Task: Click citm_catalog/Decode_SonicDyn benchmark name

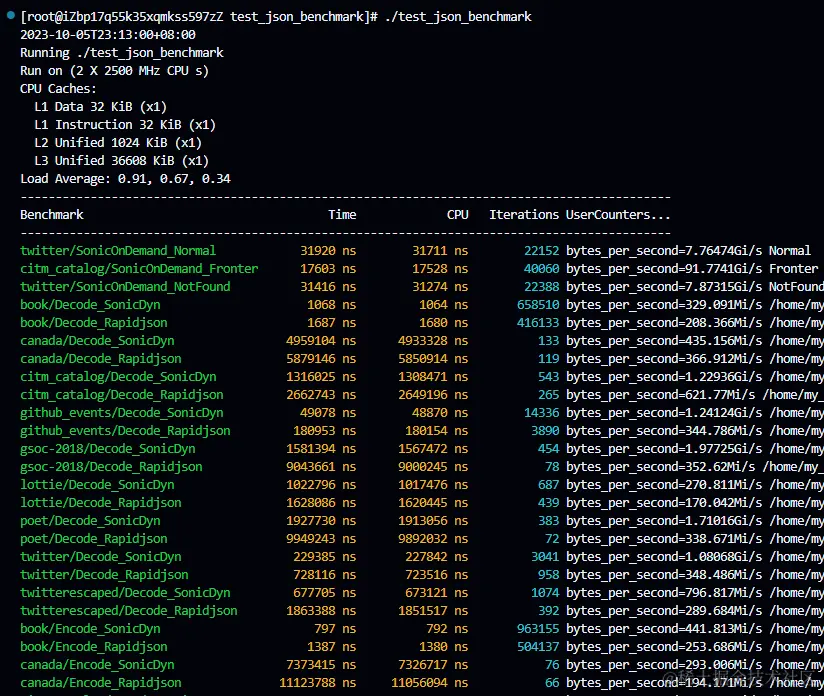Action: [118, 377]
